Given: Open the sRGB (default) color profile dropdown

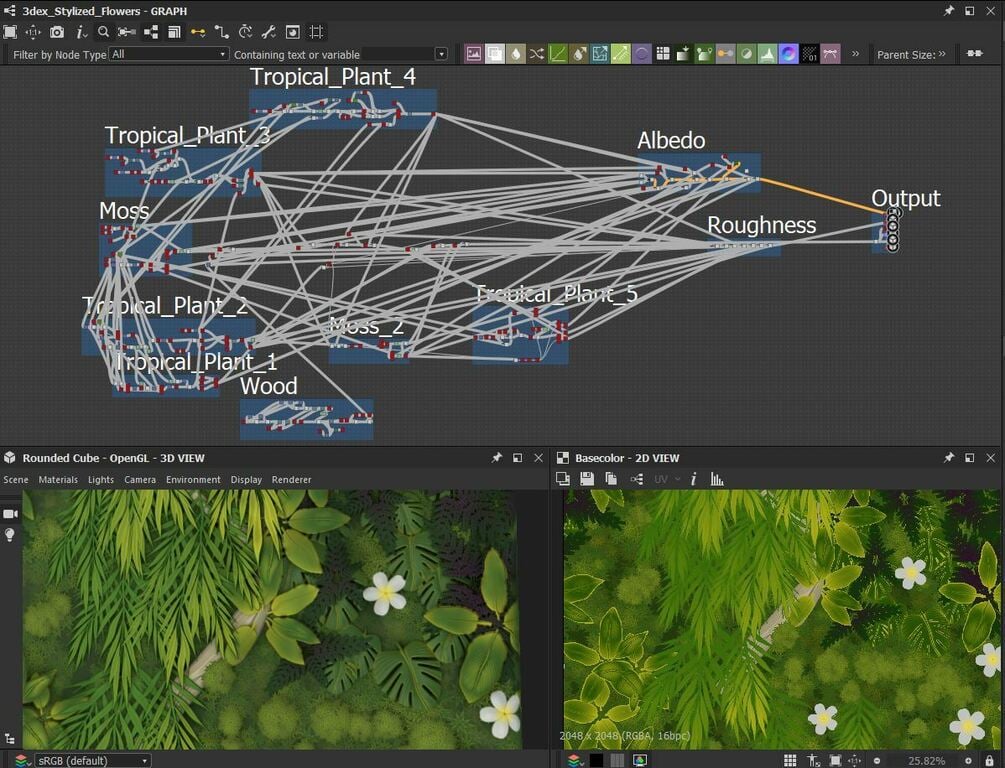Looking at the screenshot, I should point(92,760).
